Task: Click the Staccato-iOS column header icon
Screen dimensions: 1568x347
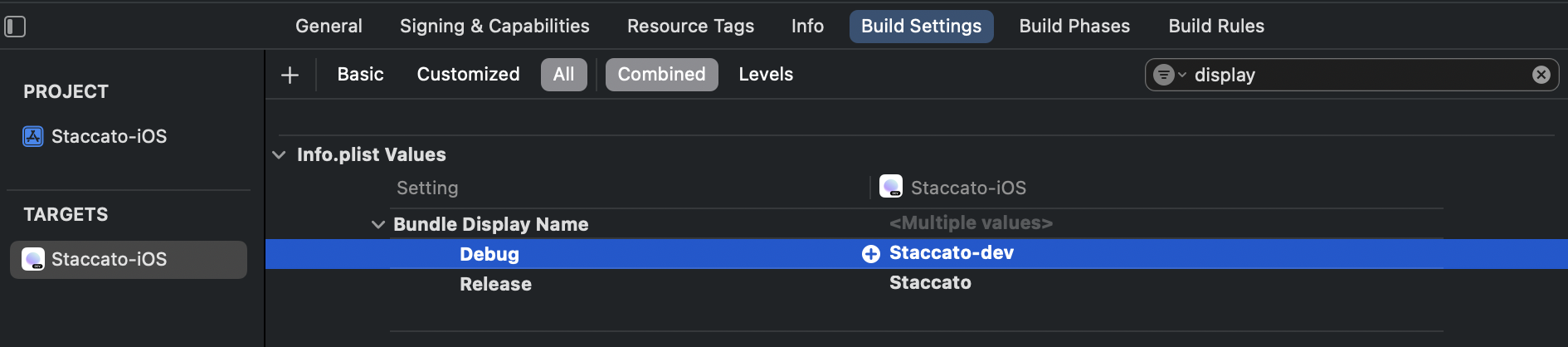Action: (891, 187)
